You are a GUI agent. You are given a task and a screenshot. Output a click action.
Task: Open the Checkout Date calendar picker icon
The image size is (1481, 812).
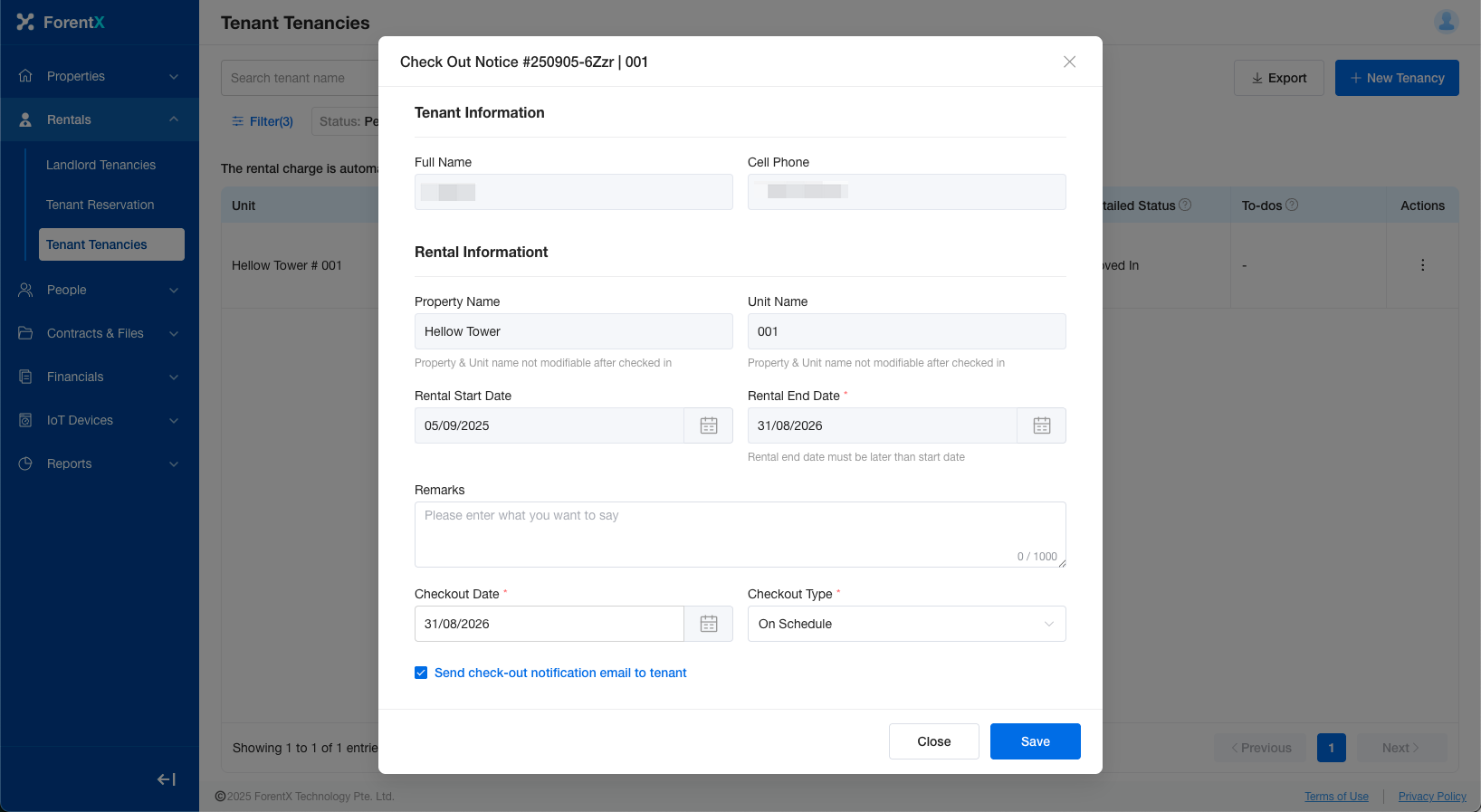708,624
